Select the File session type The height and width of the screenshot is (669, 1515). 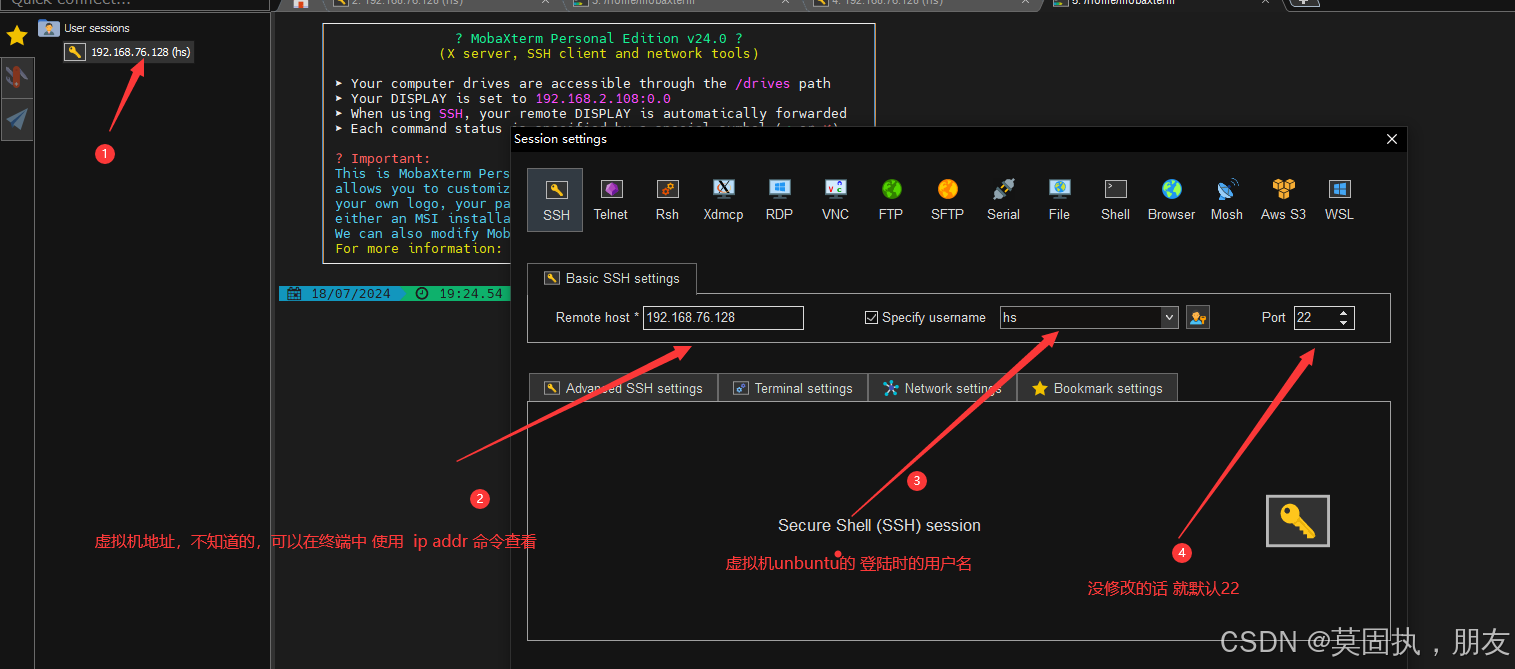click(1059, 200)
